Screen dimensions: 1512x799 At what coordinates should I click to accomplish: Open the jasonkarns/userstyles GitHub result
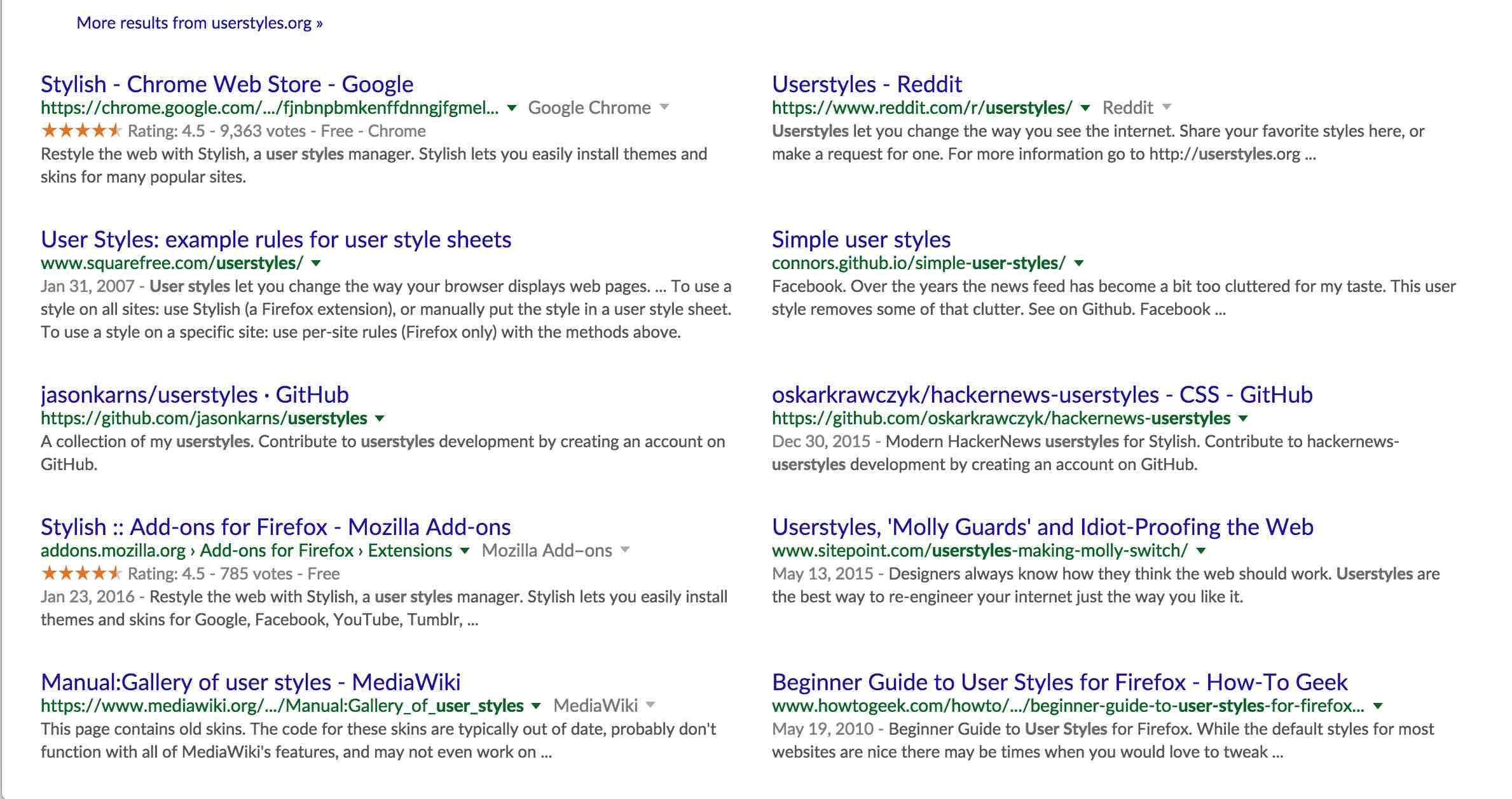point(194,394)
